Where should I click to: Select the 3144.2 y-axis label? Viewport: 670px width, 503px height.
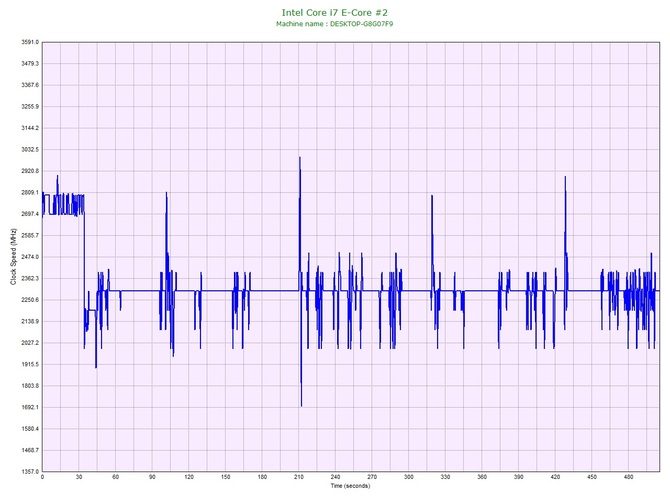[x=30, y=128]
